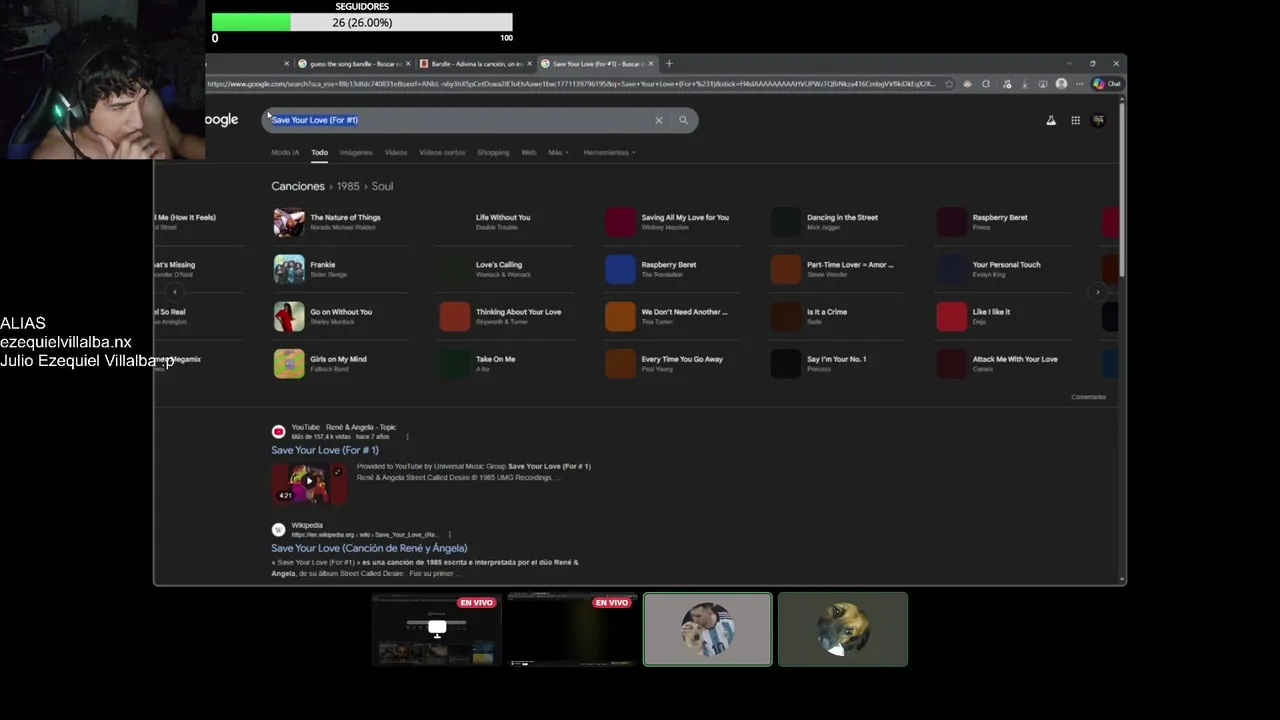The image size is (1280, 720).
Task: Clear the Google search box with the X
Action: (658, 120)
